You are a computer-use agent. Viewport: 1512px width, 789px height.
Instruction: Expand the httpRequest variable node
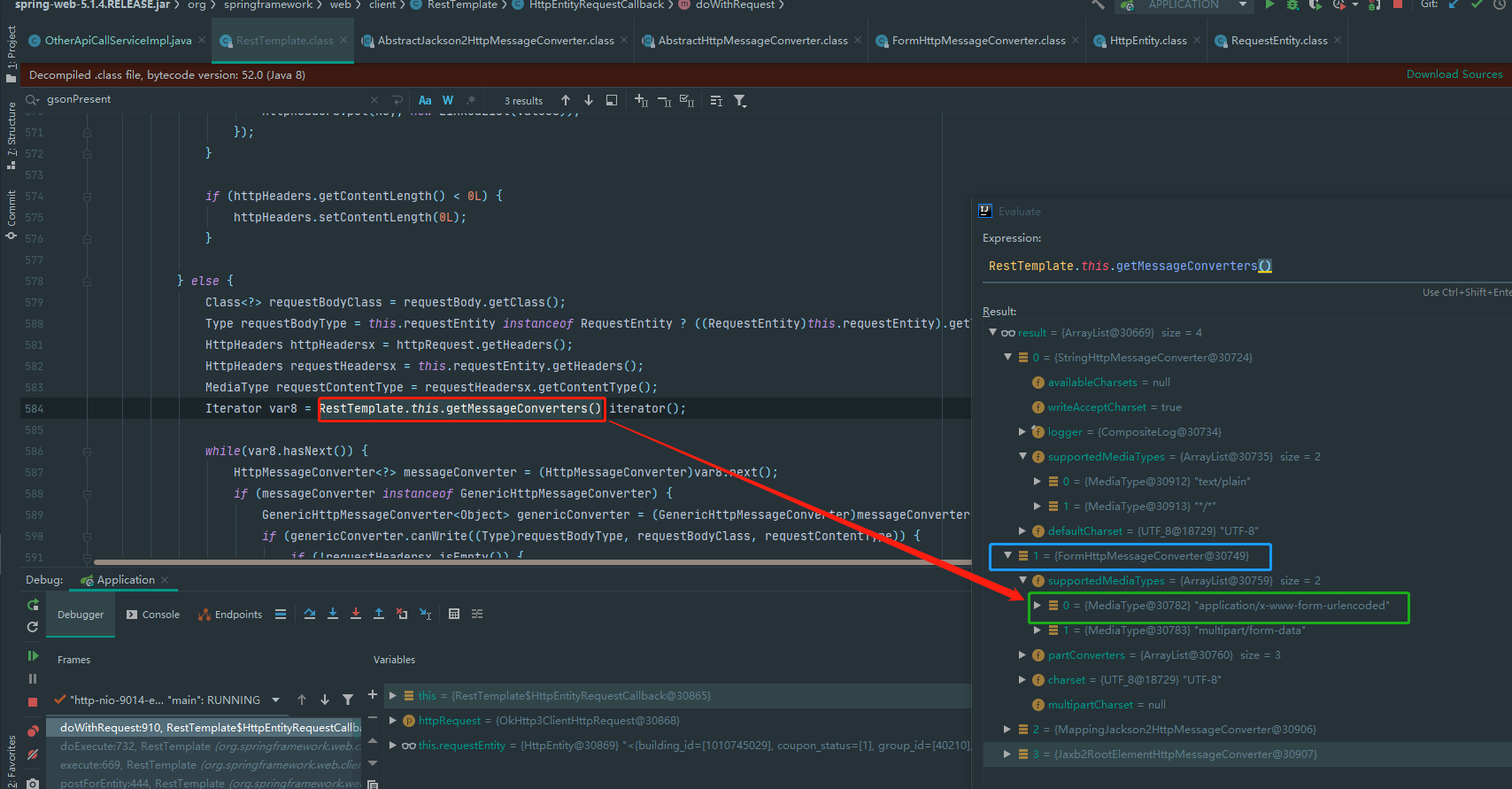(x=392, y=720)
